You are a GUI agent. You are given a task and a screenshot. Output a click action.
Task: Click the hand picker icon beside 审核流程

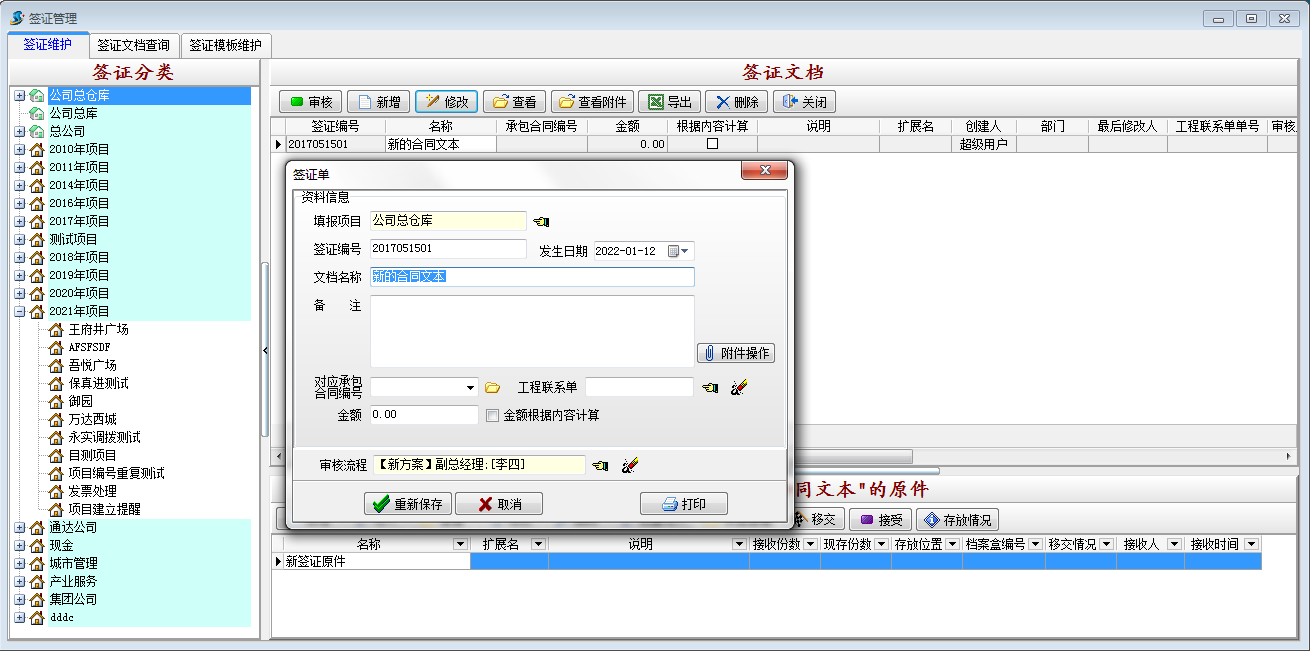click(600, 465)
